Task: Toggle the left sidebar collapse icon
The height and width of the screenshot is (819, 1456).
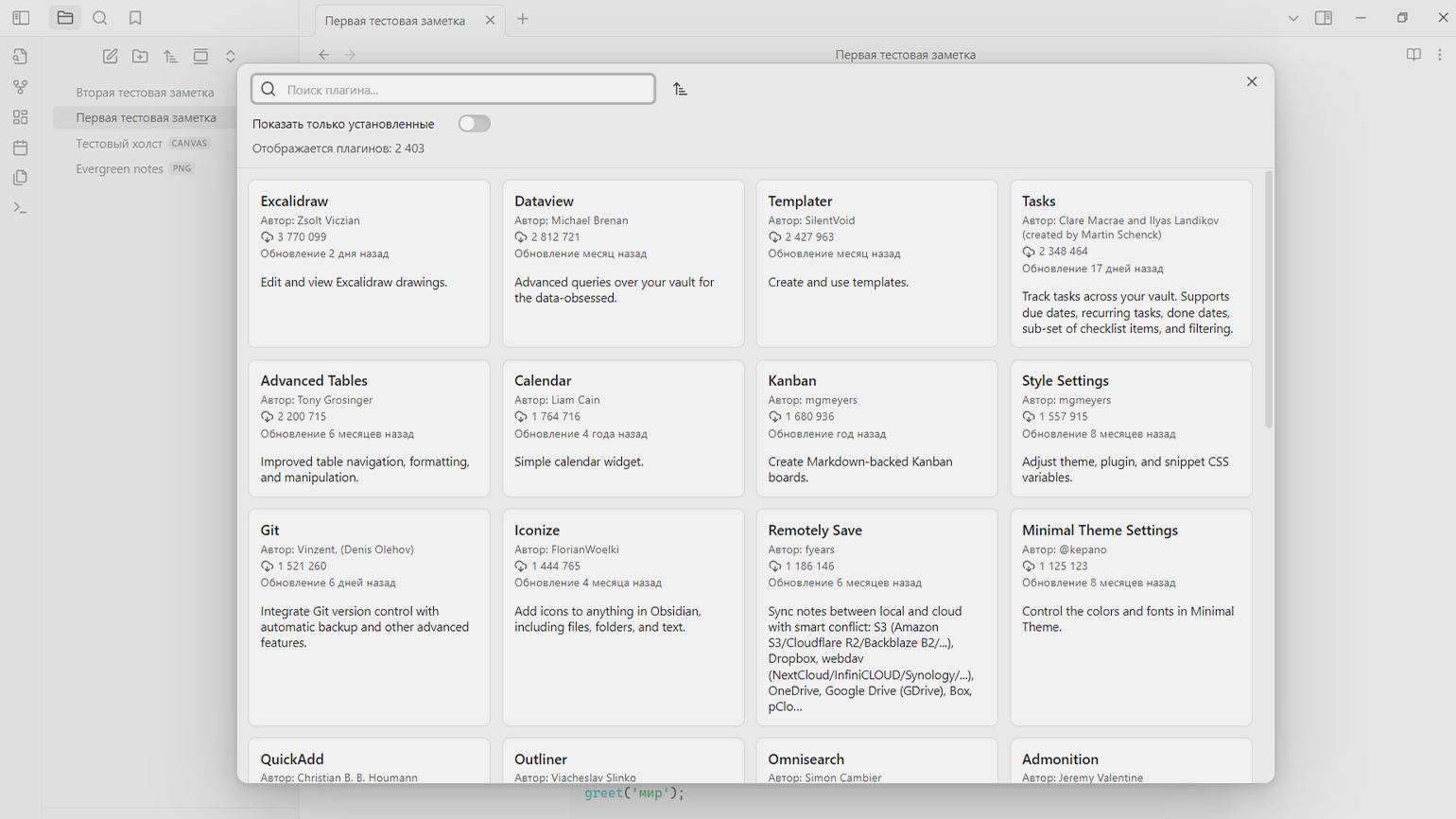Action: tap(21, 18)
